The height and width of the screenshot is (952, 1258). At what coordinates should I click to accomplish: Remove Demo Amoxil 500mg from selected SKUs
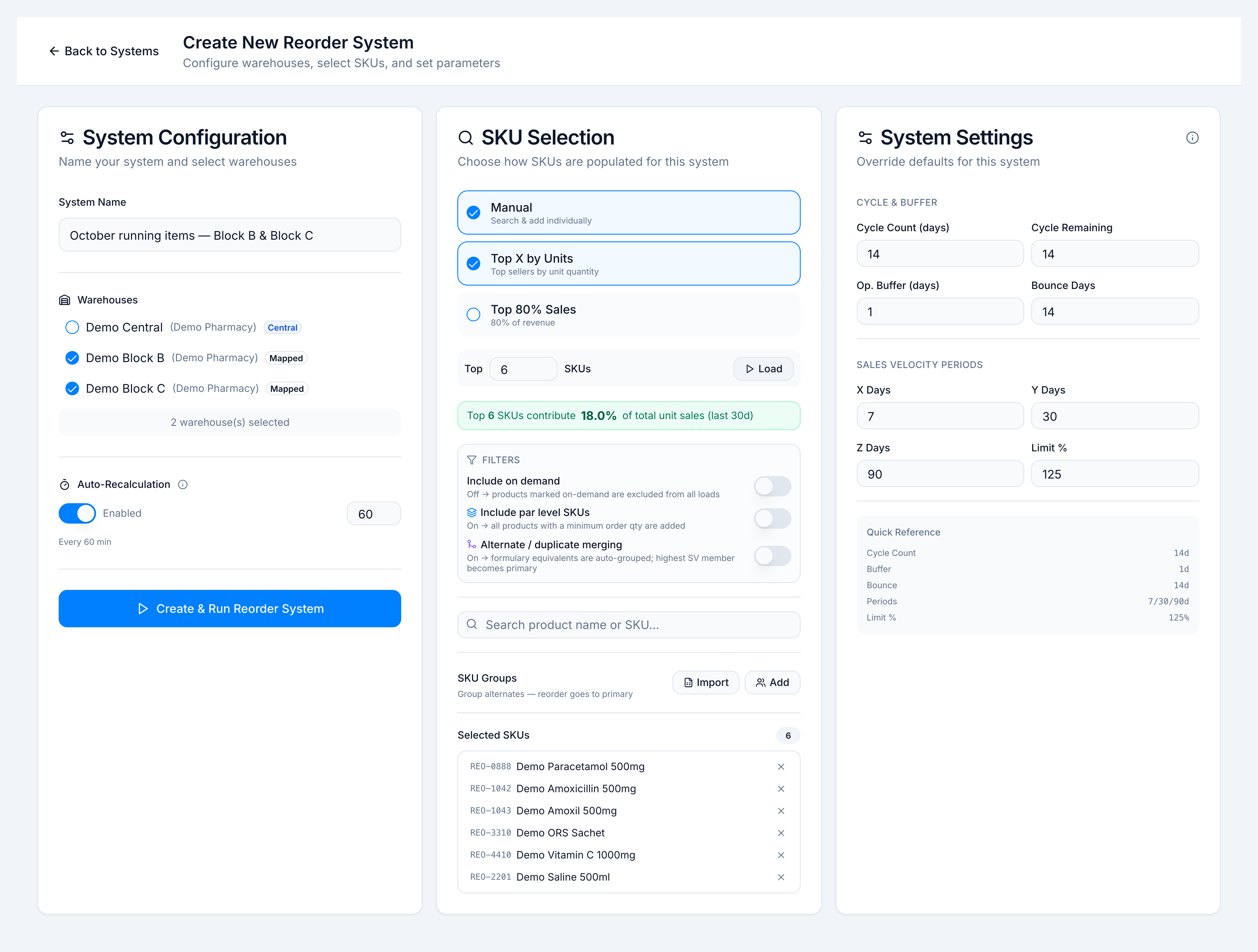tap(781, 811)
